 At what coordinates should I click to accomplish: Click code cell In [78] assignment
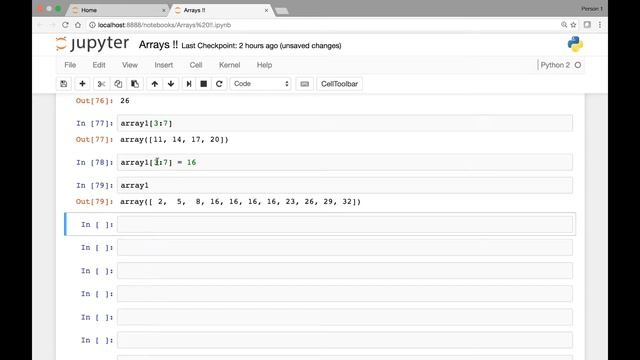pos(345,162)
